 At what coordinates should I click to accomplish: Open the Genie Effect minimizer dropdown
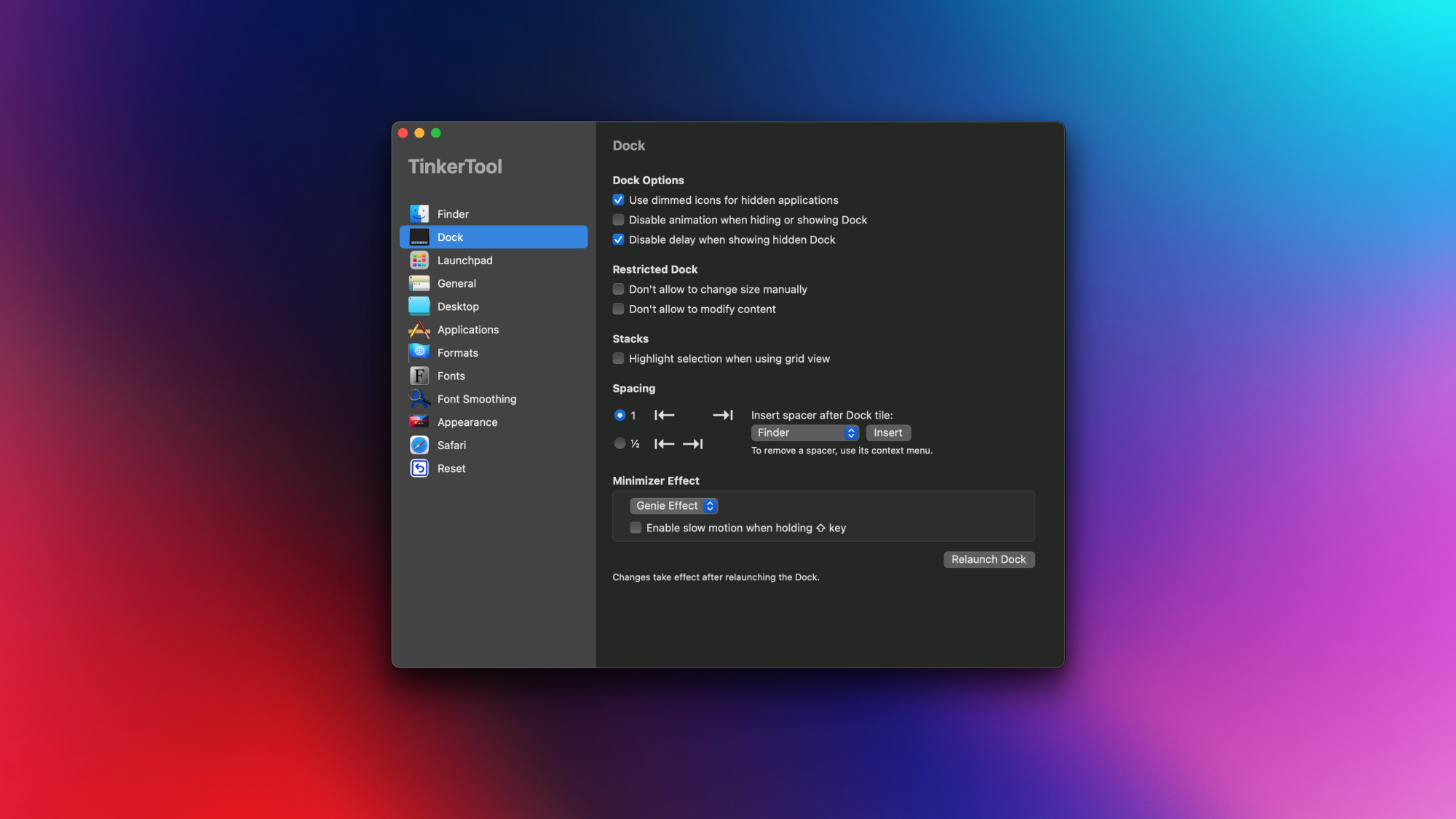pos(673,505)
